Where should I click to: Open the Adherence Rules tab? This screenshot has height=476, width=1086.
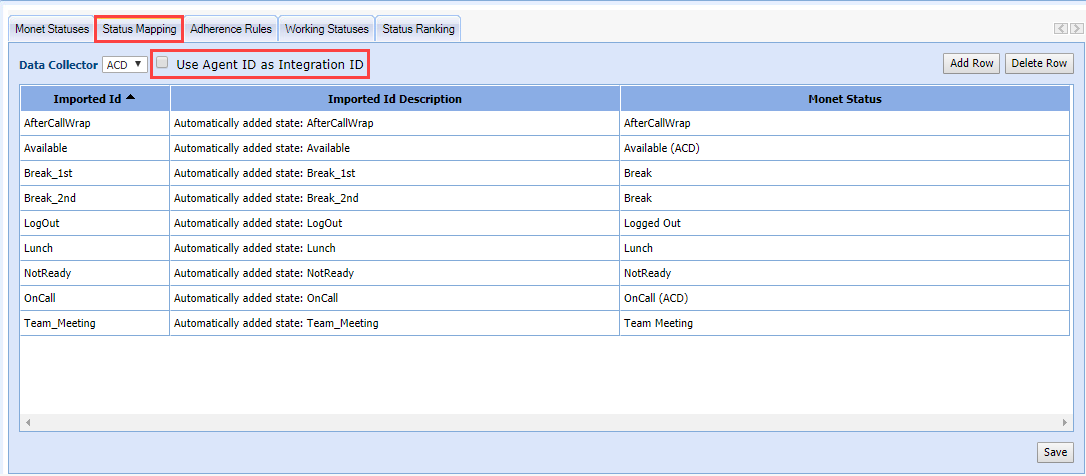tap(231, 29)
